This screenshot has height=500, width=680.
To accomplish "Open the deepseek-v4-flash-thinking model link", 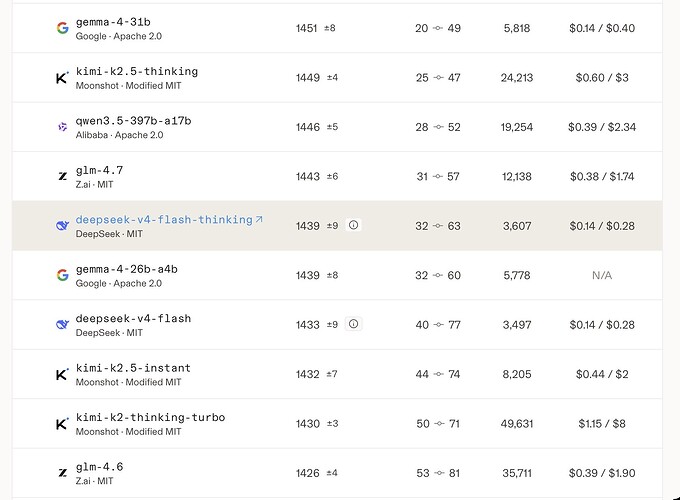I will tap(164, 220).
